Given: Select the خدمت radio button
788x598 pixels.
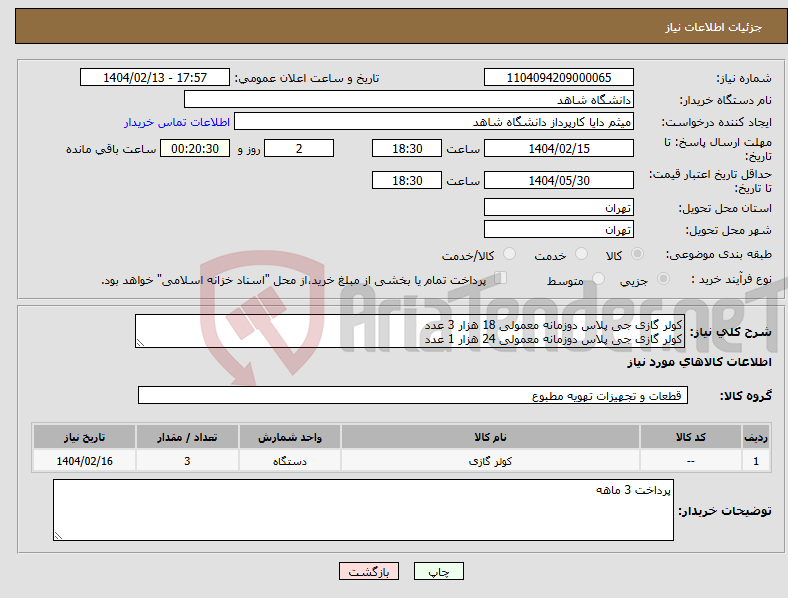Looking at the screenshot, I should pyautogui.click(x=581, y=254).
